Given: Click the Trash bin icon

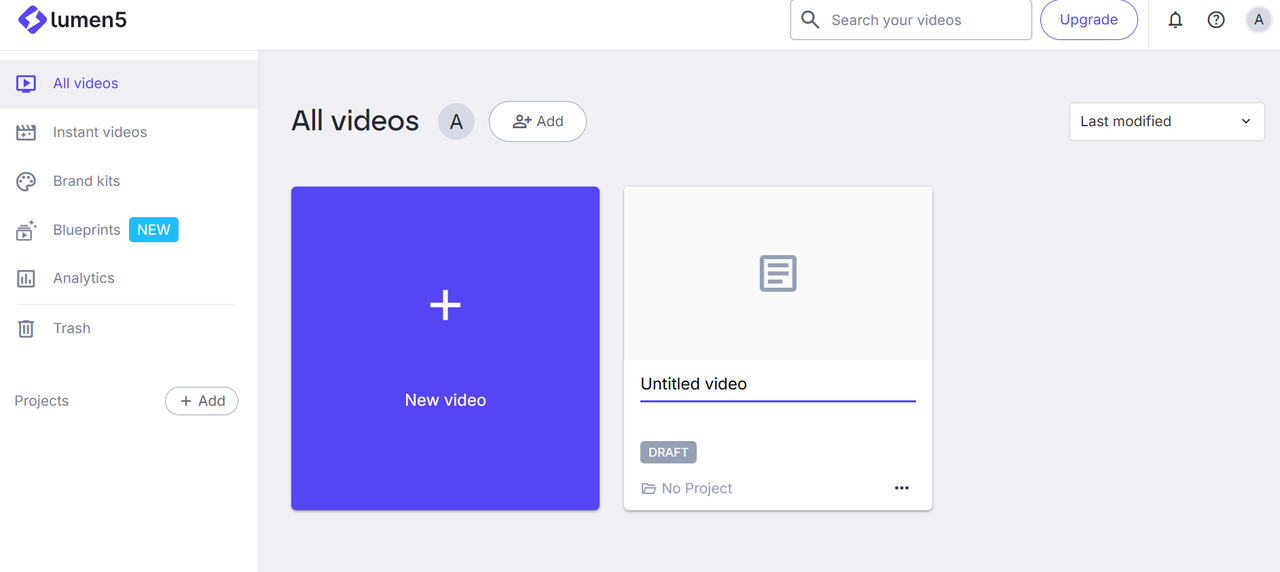Looking at the screenshot, I should [26, 328].
